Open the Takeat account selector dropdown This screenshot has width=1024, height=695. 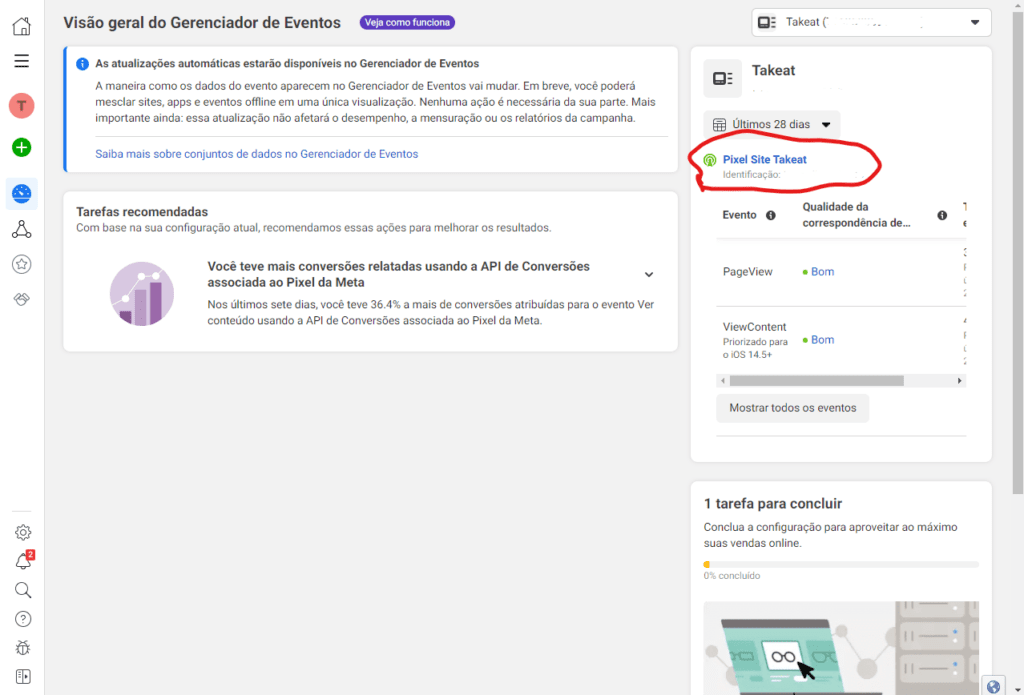point(871,22)
